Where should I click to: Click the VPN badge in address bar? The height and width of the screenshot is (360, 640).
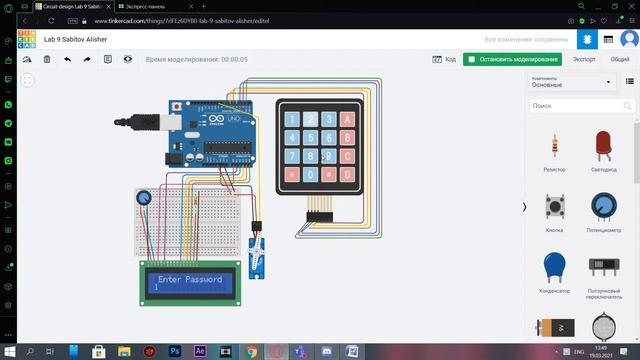[73, 21]
